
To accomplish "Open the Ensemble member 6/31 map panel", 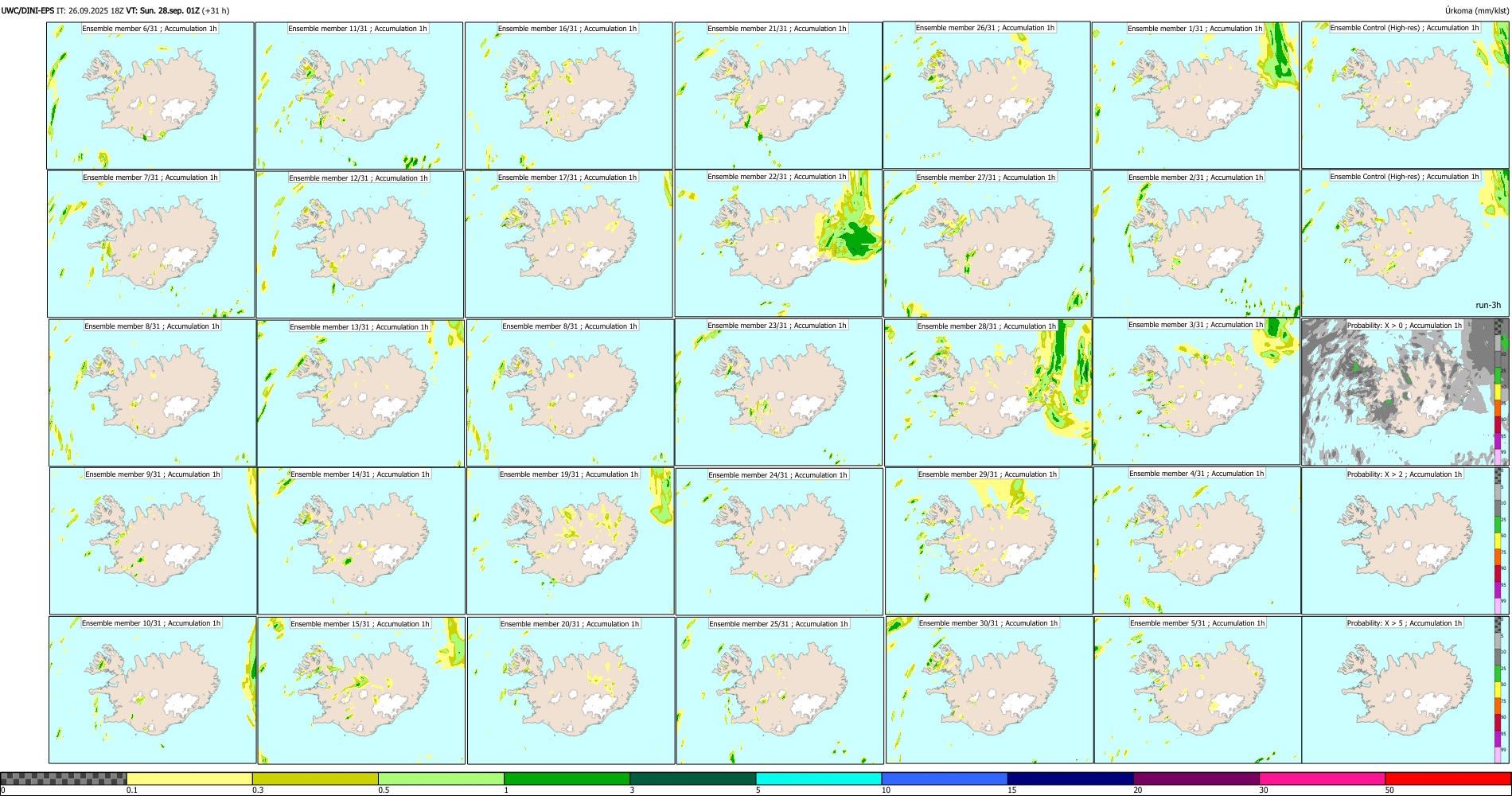I will point(150,96).
